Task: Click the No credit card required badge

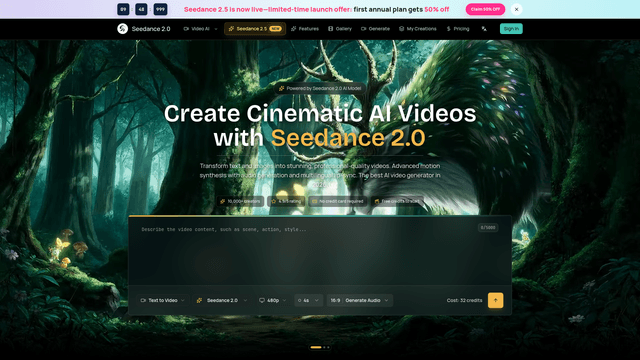Action: (338, 201)
